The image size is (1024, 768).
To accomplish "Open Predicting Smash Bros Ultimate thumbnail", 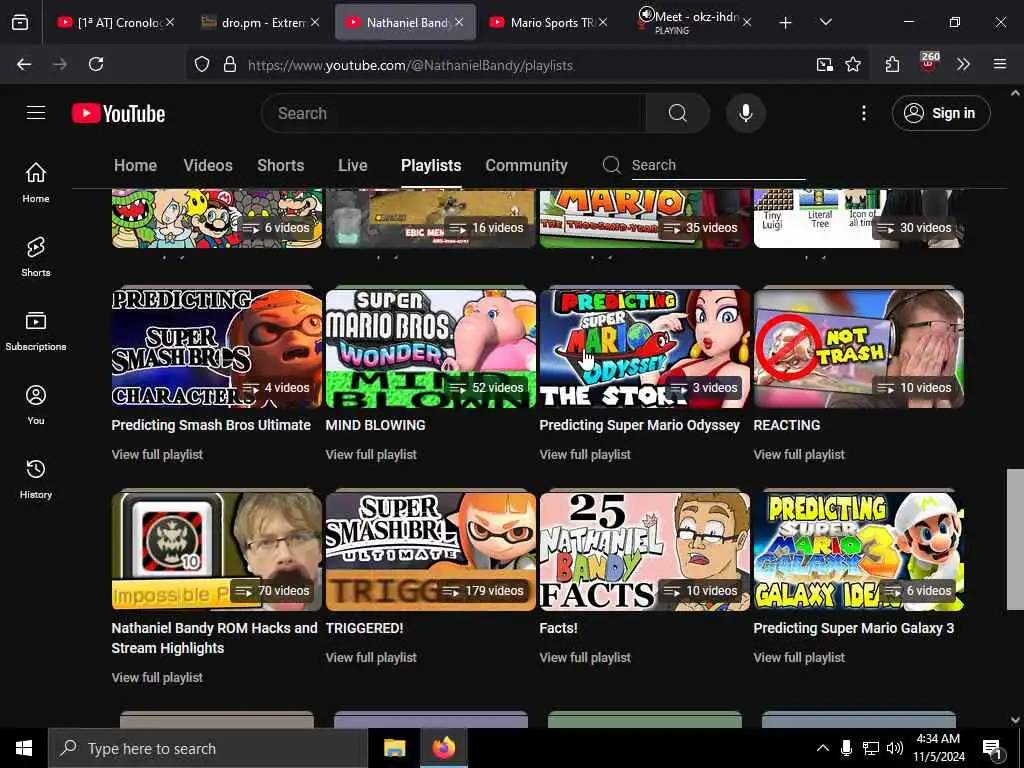I will click(217, 347).
